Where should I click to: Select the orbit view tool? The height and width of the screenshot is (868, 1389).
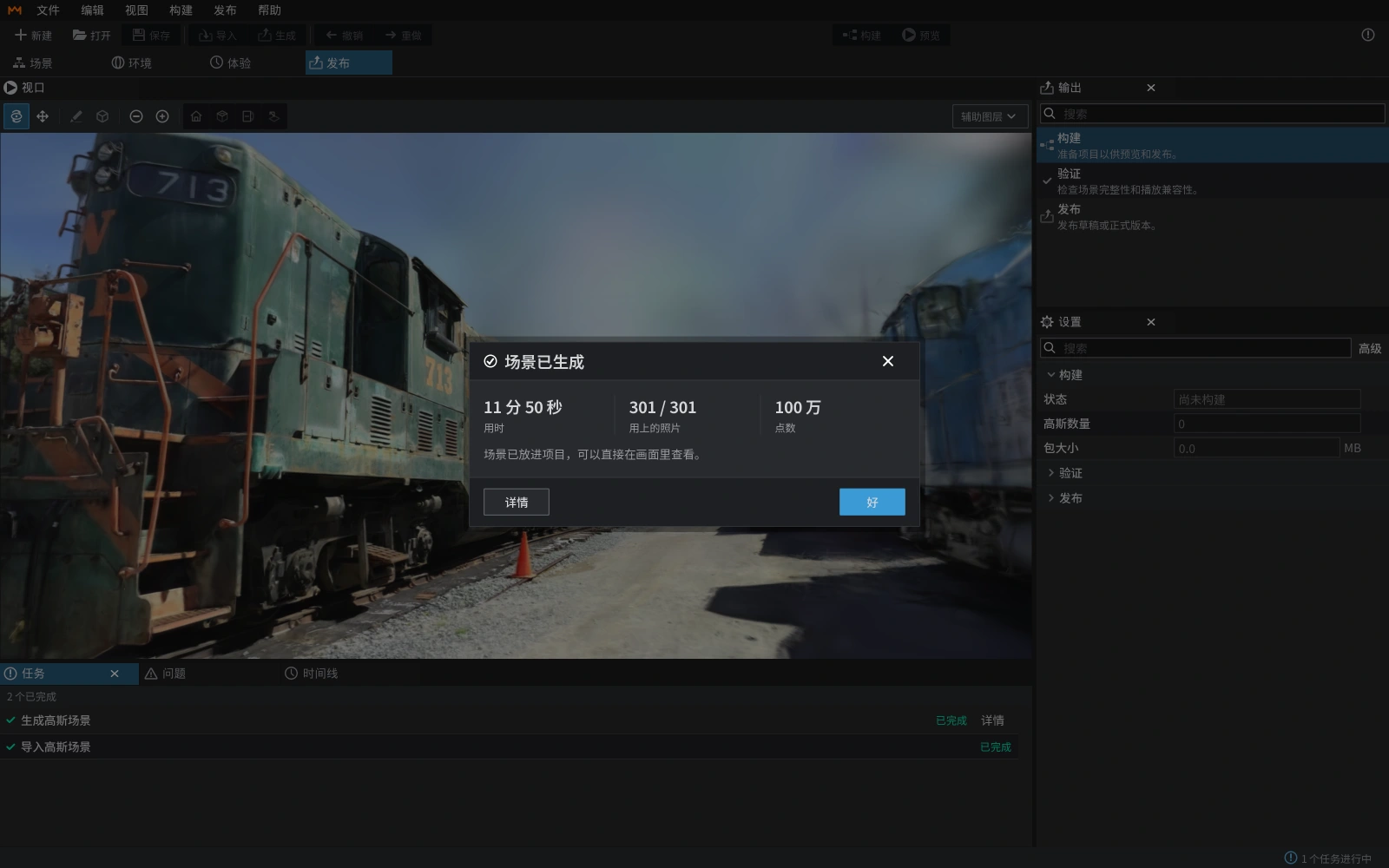point(16,116)
